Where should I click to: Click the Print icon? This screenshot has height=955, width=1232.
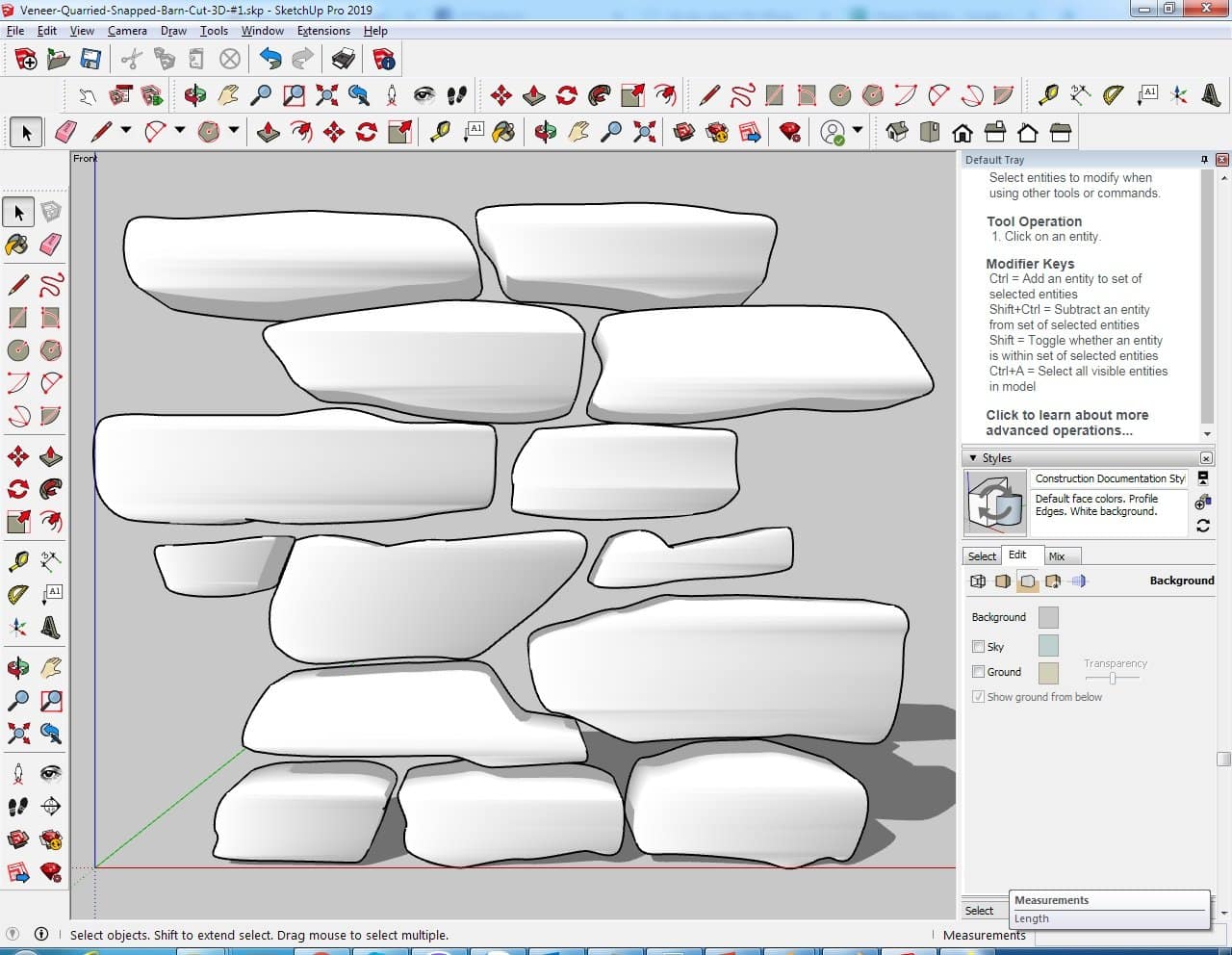(343, 60)
